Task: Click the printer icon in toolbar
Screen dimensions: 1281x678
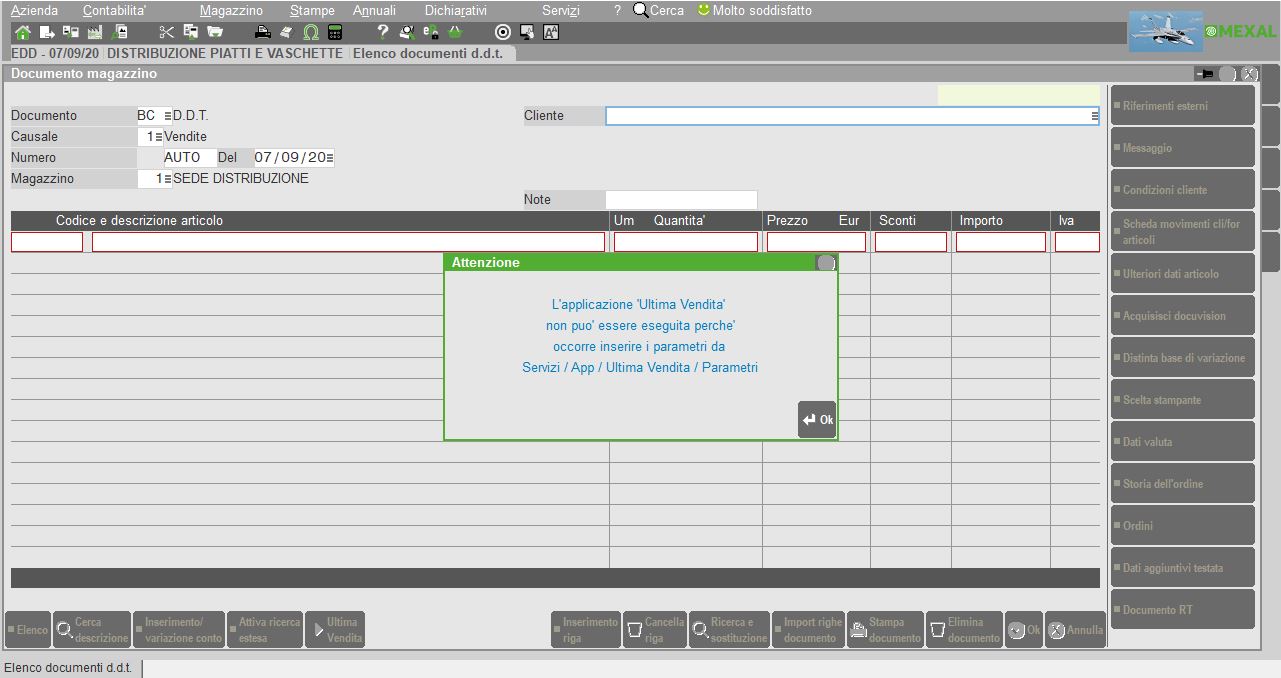Action: [263, 32]
